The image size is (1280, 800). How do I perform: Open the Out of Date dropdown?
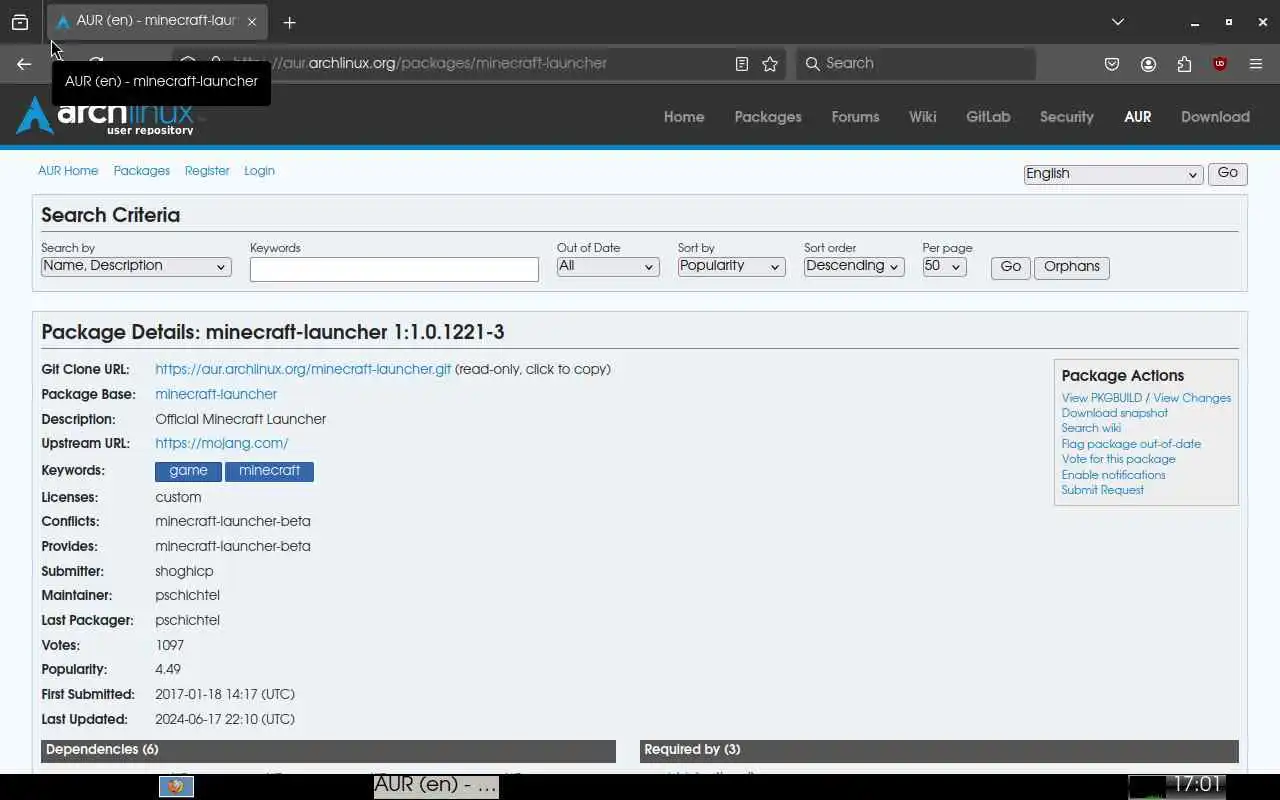[x=608, y=266]
